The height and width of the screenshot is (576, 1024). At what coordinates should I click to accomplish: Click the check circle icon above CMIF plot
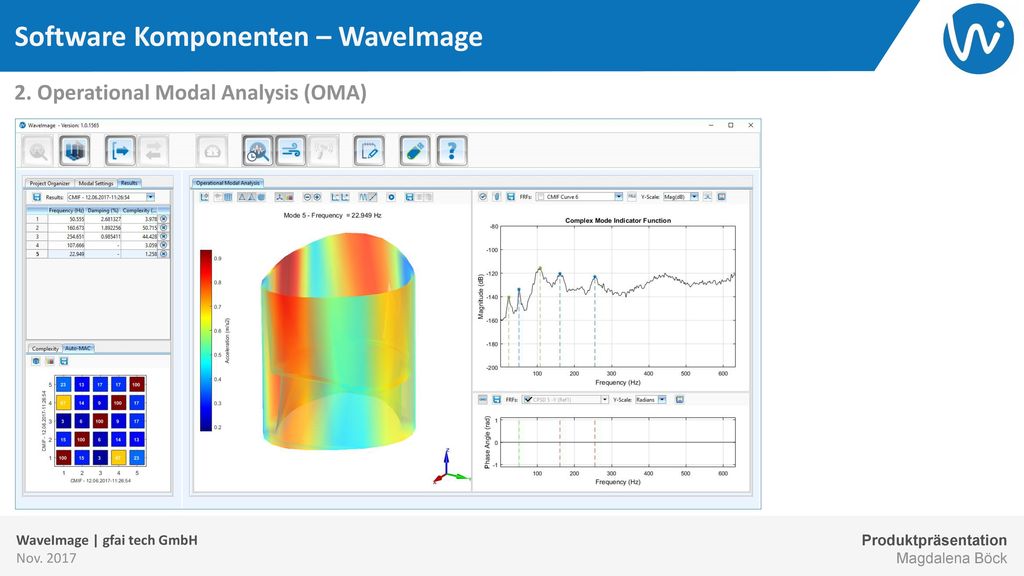pyautogui.click(x=483, y=197)
